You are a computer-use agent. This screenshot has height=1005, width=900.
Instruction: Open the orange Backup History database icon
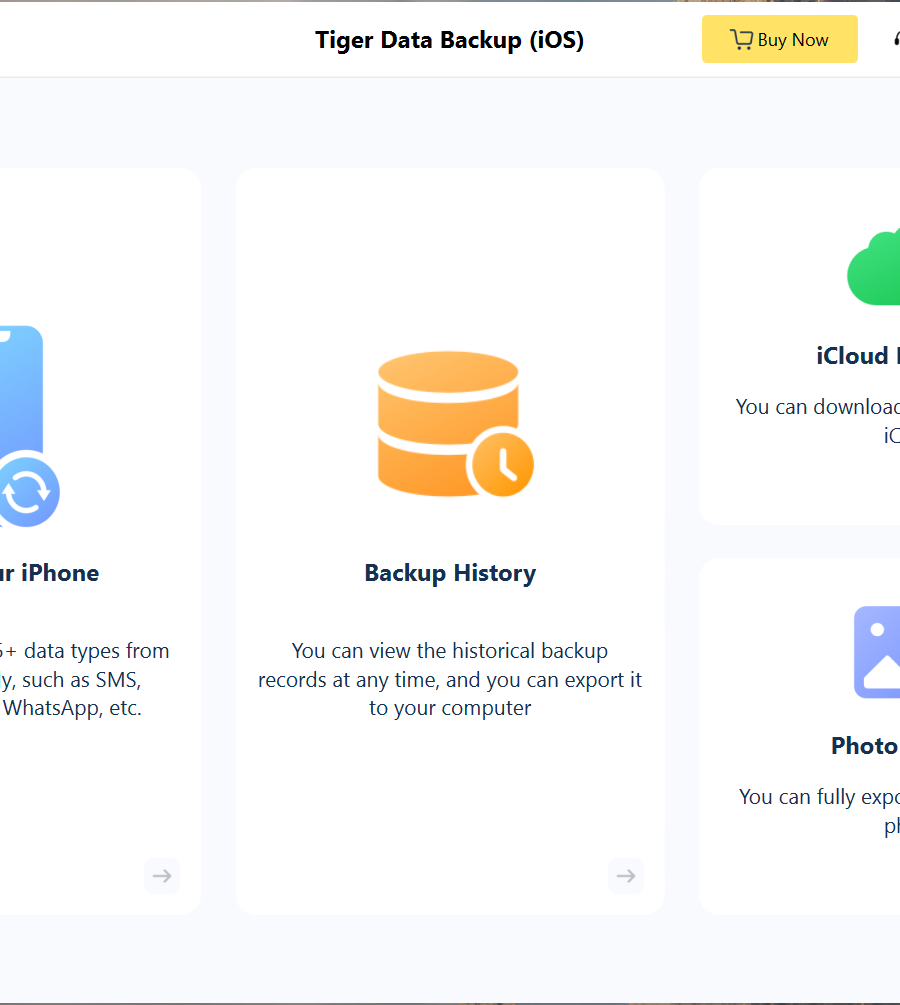click(448, 418)
